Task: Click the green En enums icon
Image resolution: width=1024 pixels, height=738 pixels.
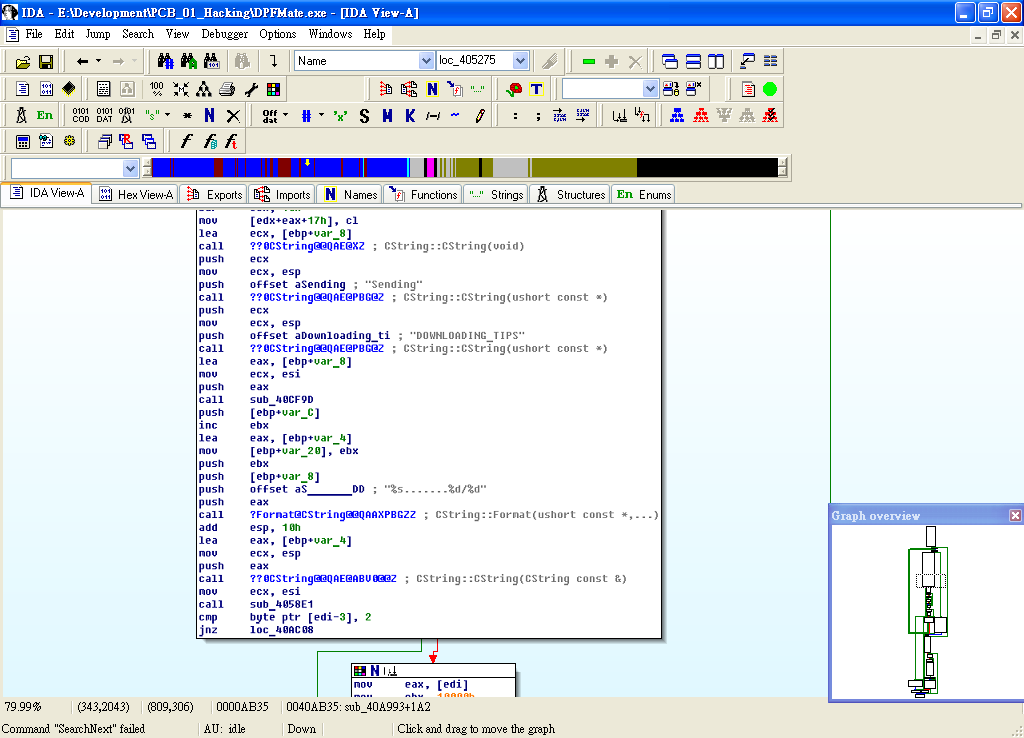Action: click(x=44, y=116)
